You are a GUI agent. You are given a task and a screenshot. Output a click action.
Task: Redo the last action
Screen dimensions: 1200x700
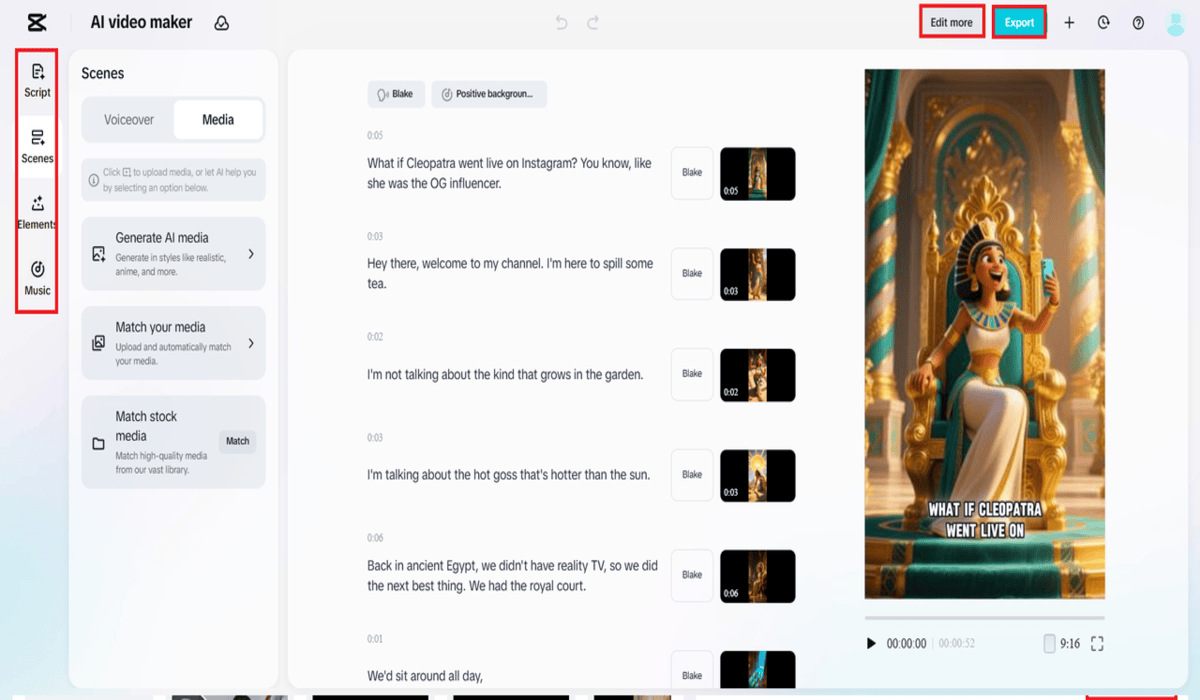click(593, 22)
